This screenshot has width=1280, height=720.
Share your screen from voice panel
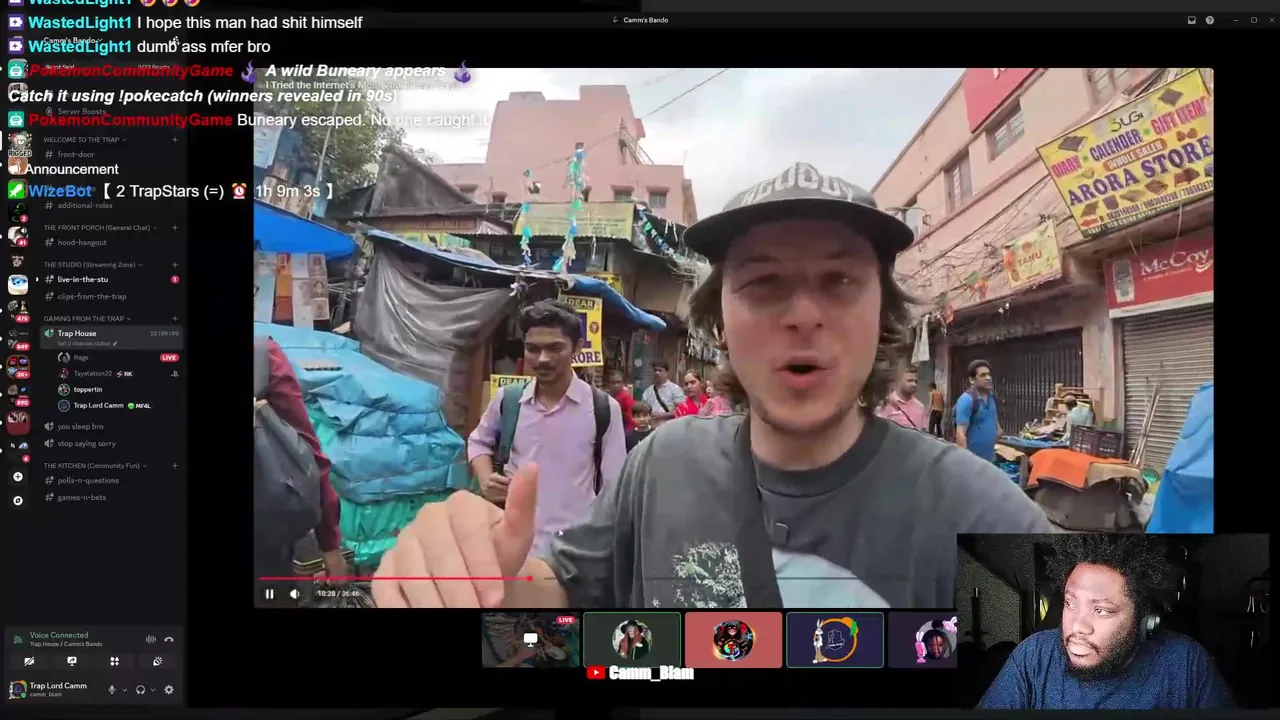click(x=72, y=661)
